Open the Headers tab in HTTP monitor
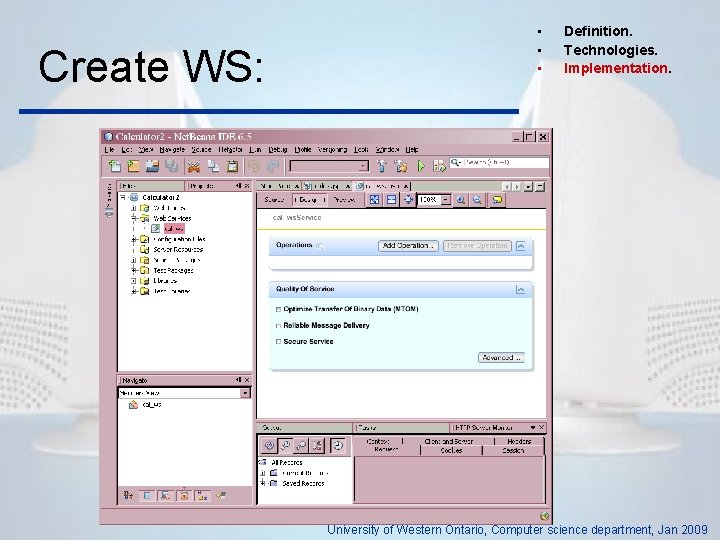Viewport: 720px width, 540px height. point(519,441)
